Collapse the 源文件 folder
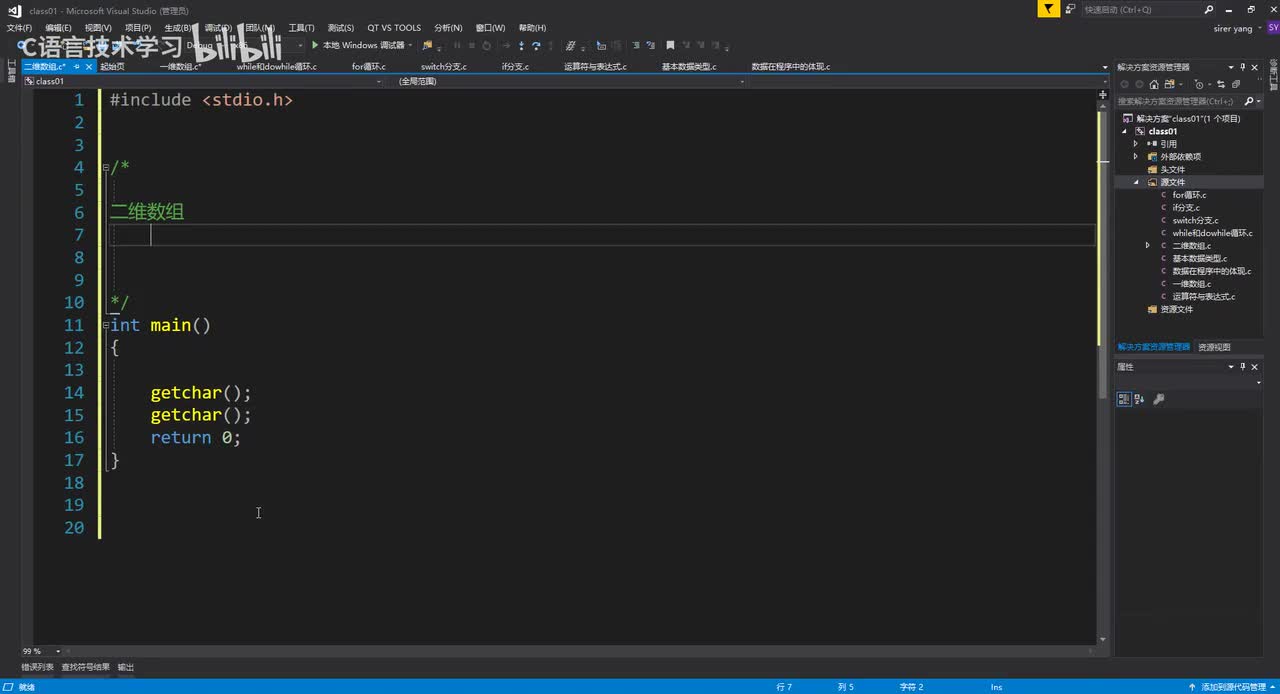 click(1136, 182)
